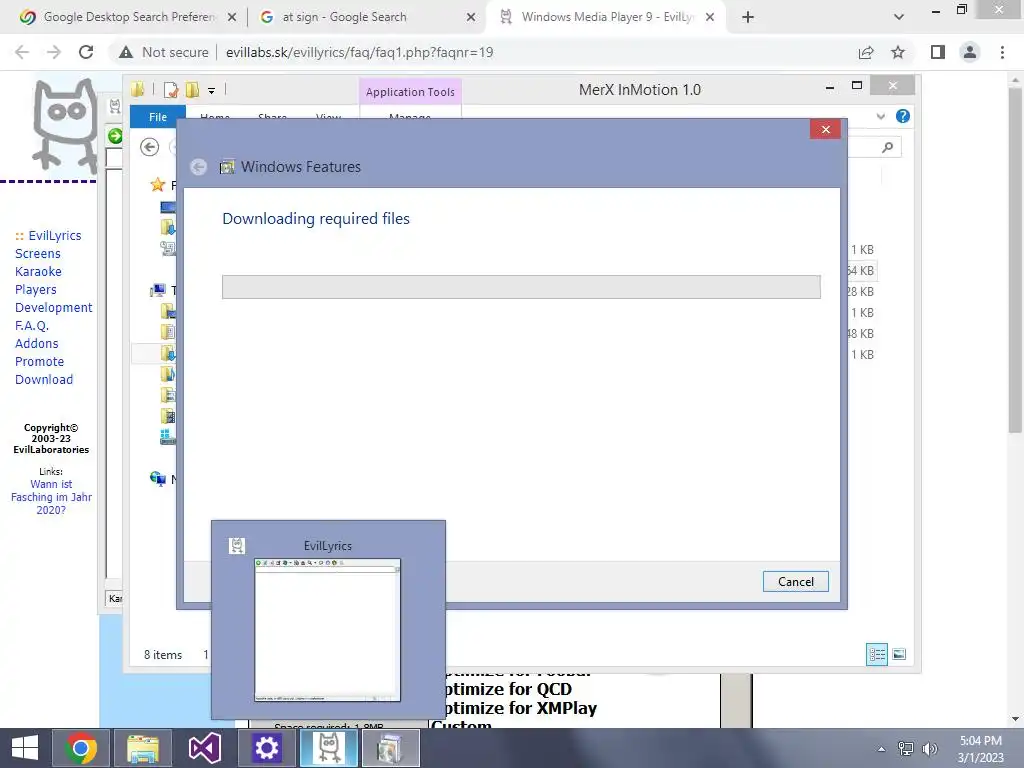Close the Windows Media Player 9 tab
The width and height of the screenshot is (1024, 768).
click(710, 17)
